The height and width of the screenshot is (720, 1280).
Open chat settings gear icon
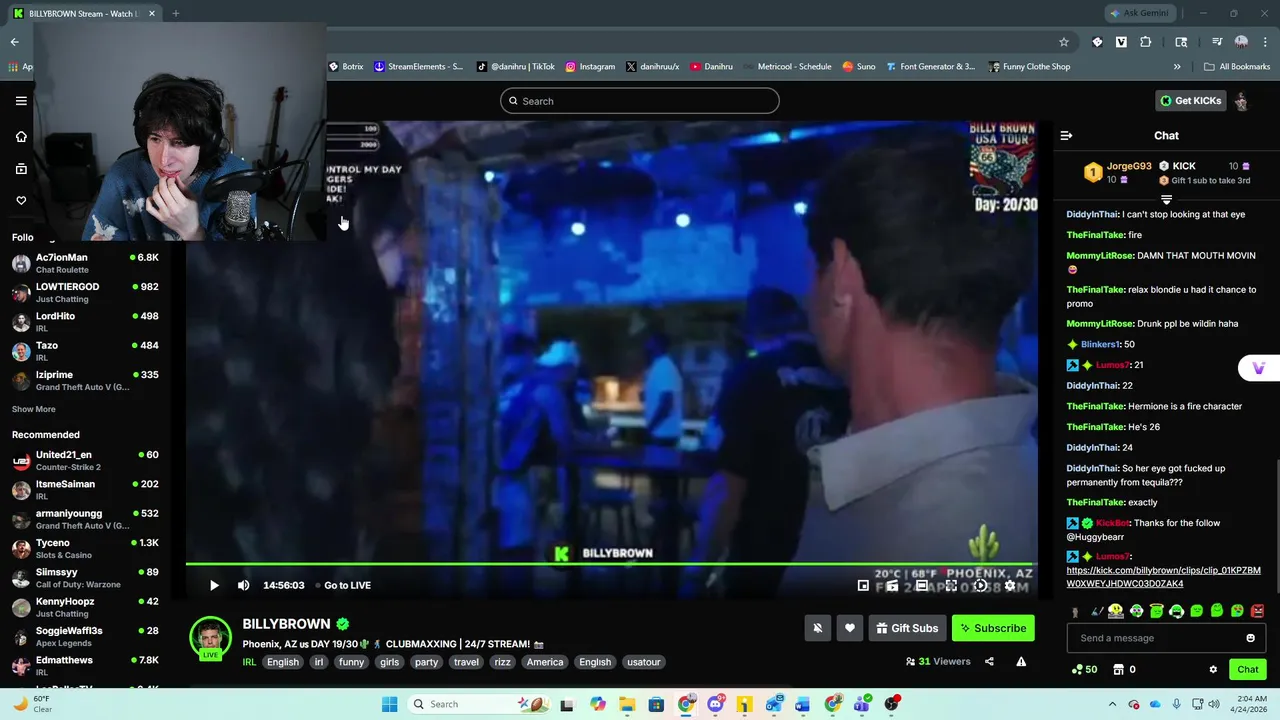[x=1213, y=669]
